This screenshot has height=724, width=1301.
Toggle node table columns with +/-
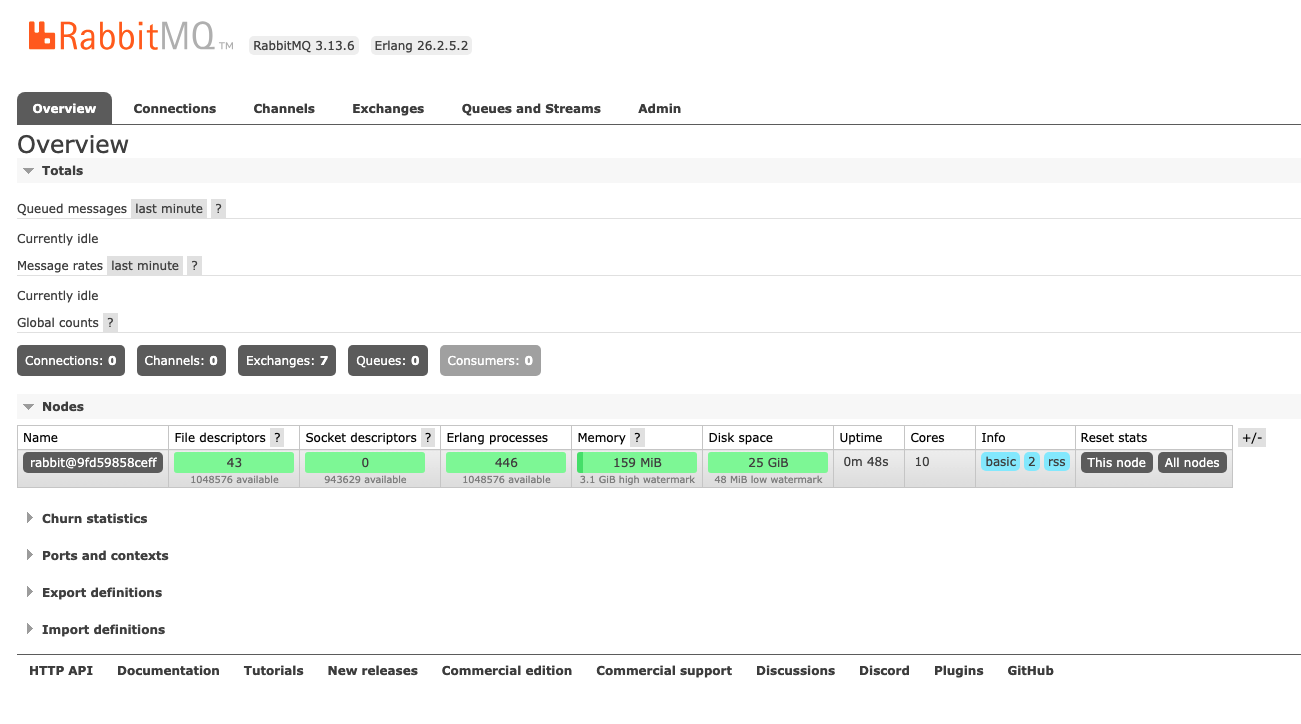tap(1251, 438)
